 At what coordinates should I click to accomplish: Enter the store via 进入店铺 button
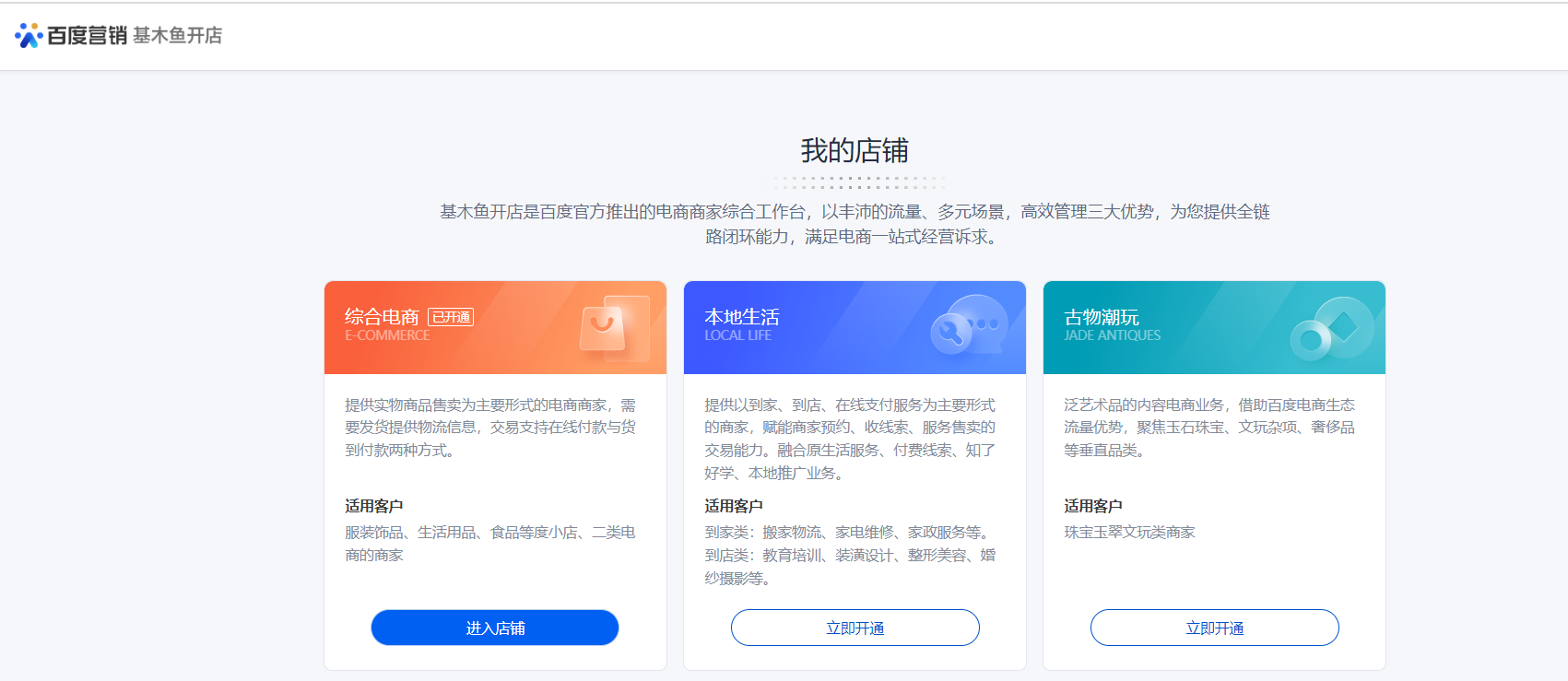(x=495, y=628)
